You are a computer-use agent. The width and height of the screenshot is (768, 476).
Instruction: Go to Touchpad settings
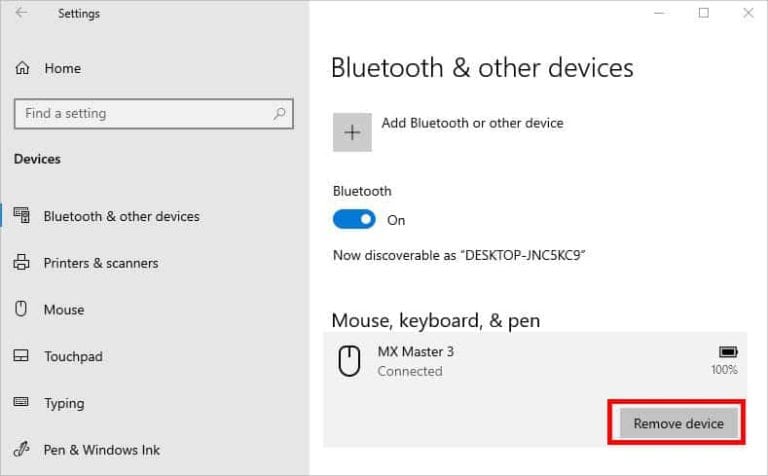73,356
